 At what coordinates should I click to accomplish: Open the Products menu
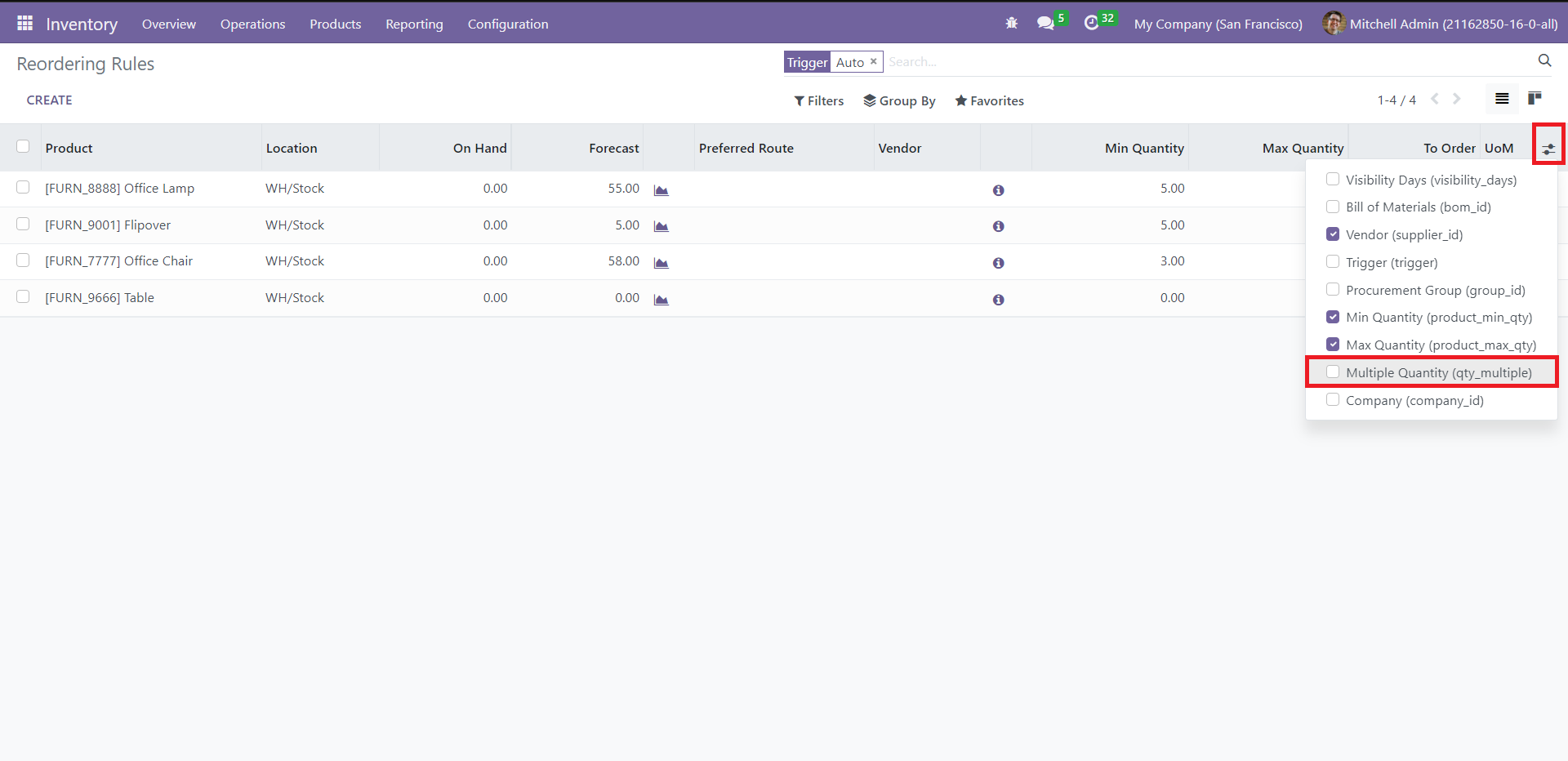tap(335, 24)
